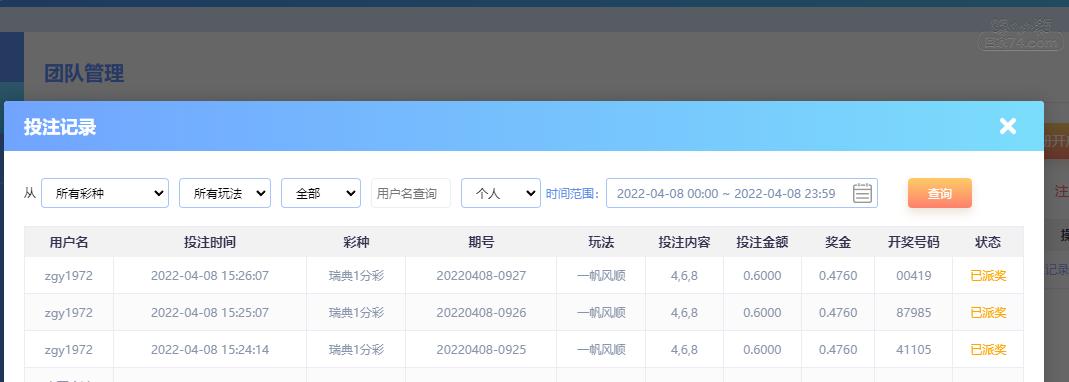Screen dimensions: 1069x382
Task: Select 瑞典1分彩 in the 0927 row
Action: point(356,276)
